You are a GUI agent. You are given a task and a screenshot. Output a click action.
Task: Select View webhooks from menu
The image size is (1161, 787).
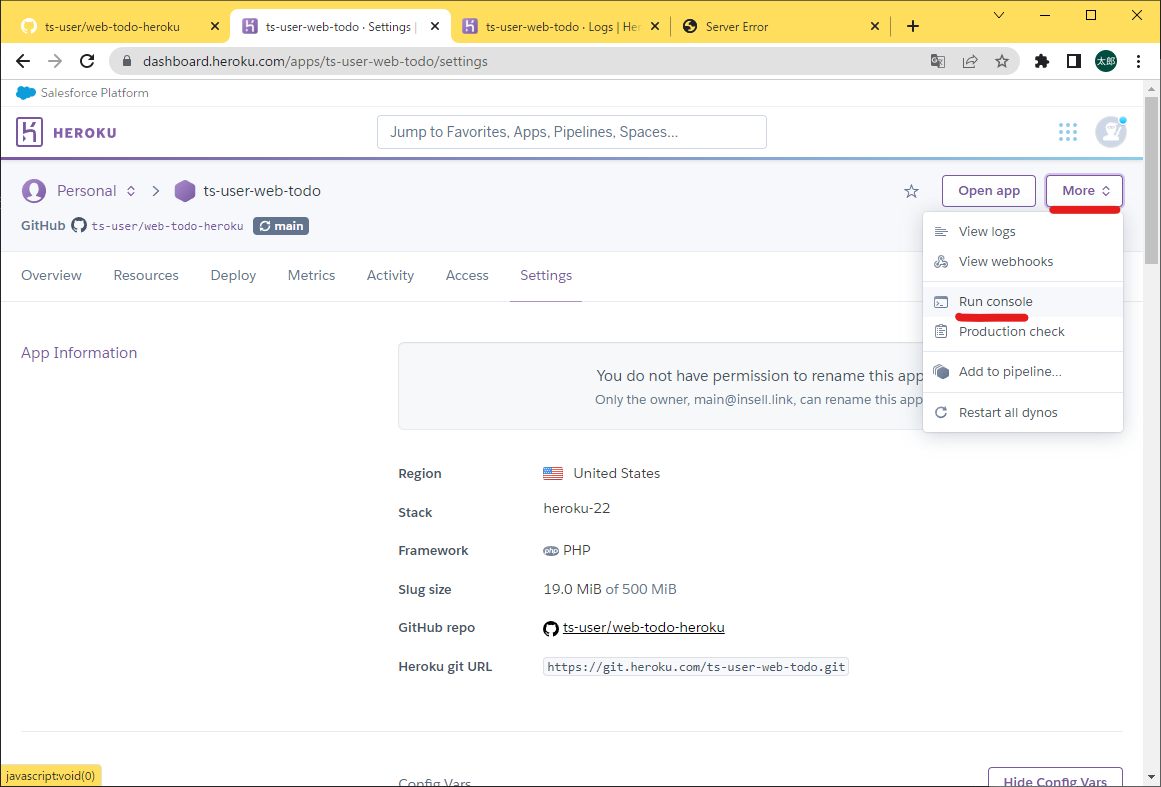1023,261
